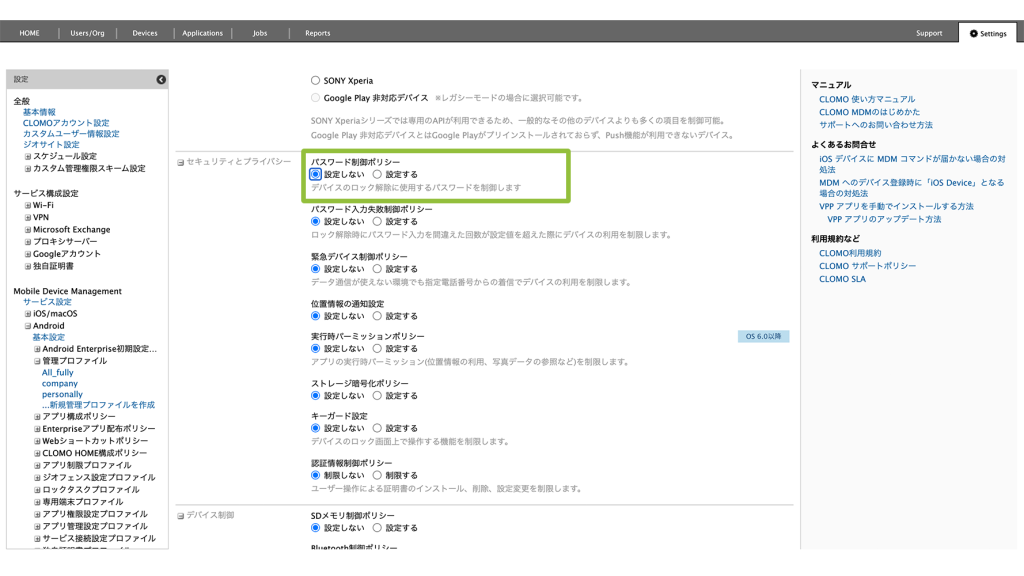Enable 設定する for キーガード設定
The image size is (1024, 576).
[x=377, y=428]
